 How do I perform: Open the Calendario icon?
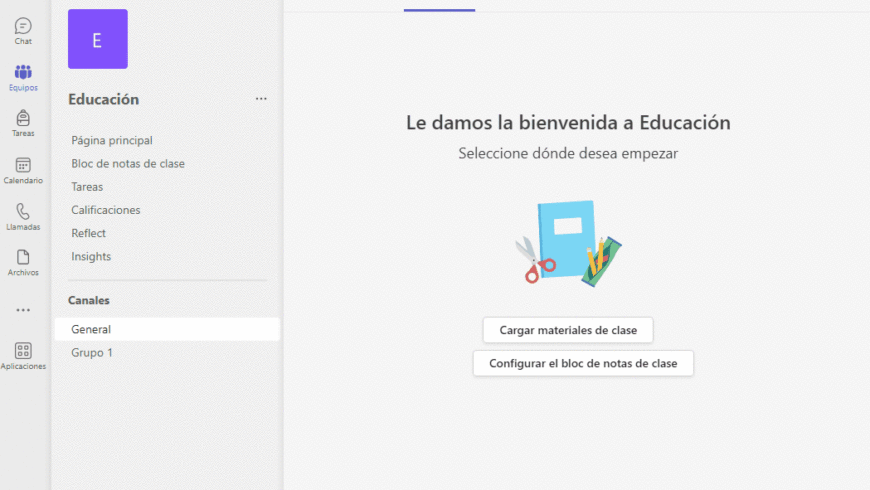point(23,170)
